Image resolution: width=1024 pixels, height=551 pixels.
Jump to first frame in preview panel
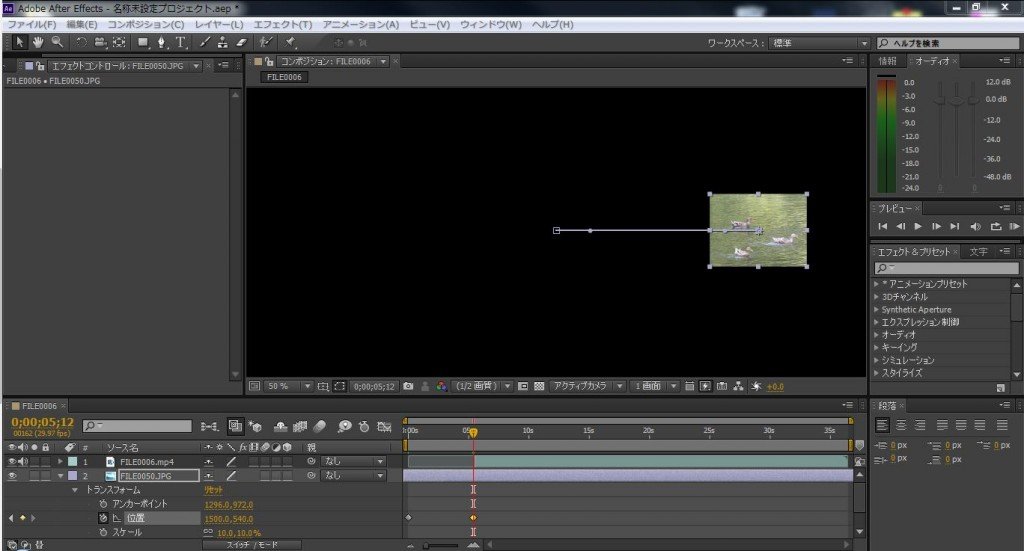[x=882, y=226]
